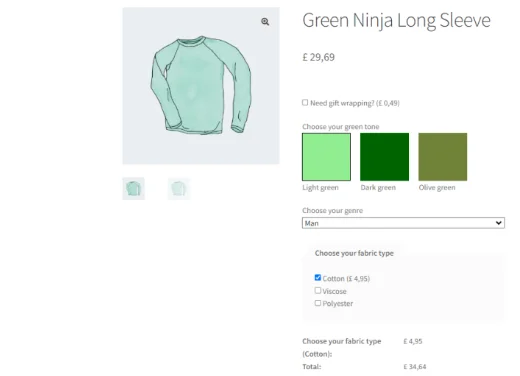Click the £ 29,69 price
The width and height of the screenshot is (520, 376).
point(318,57)
